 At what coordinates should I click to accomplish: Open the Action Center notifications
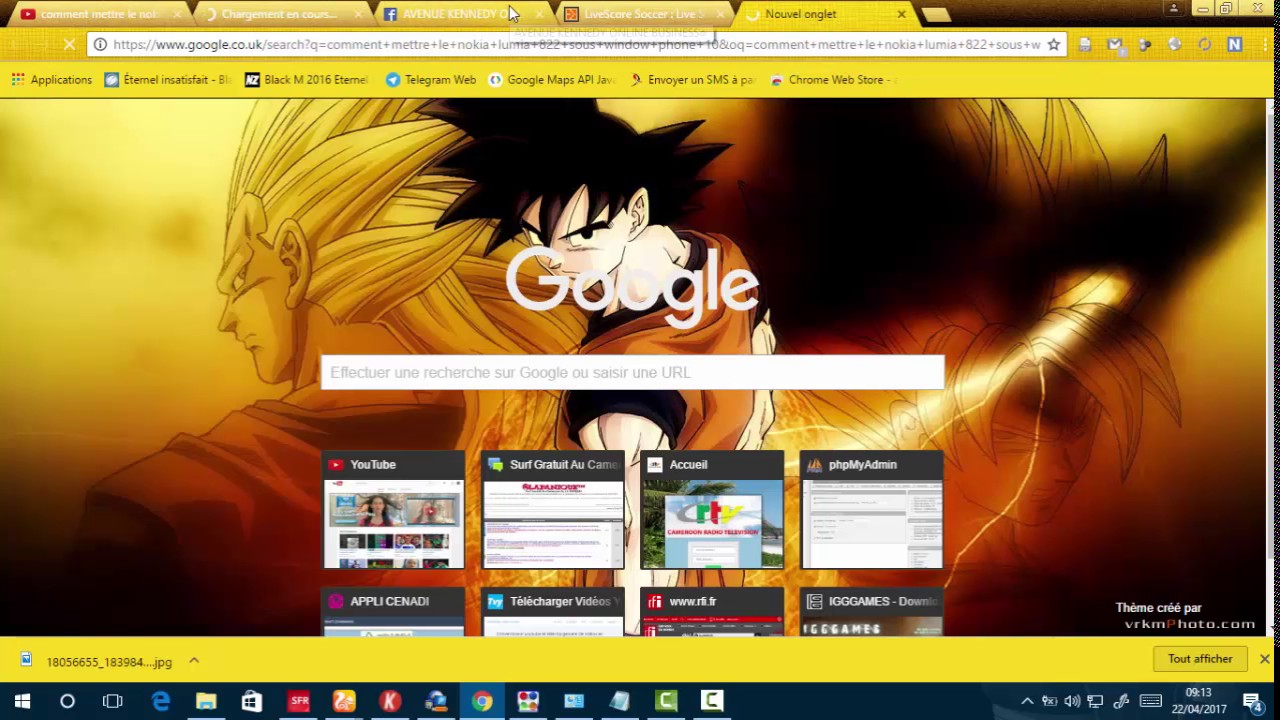coord(1252,701)
